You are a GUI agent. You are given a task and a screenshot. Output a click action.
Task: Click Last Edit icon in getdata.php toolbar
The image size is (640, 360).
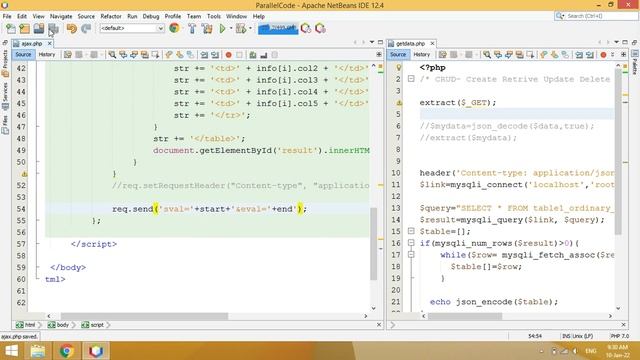[x=443, y=55]
